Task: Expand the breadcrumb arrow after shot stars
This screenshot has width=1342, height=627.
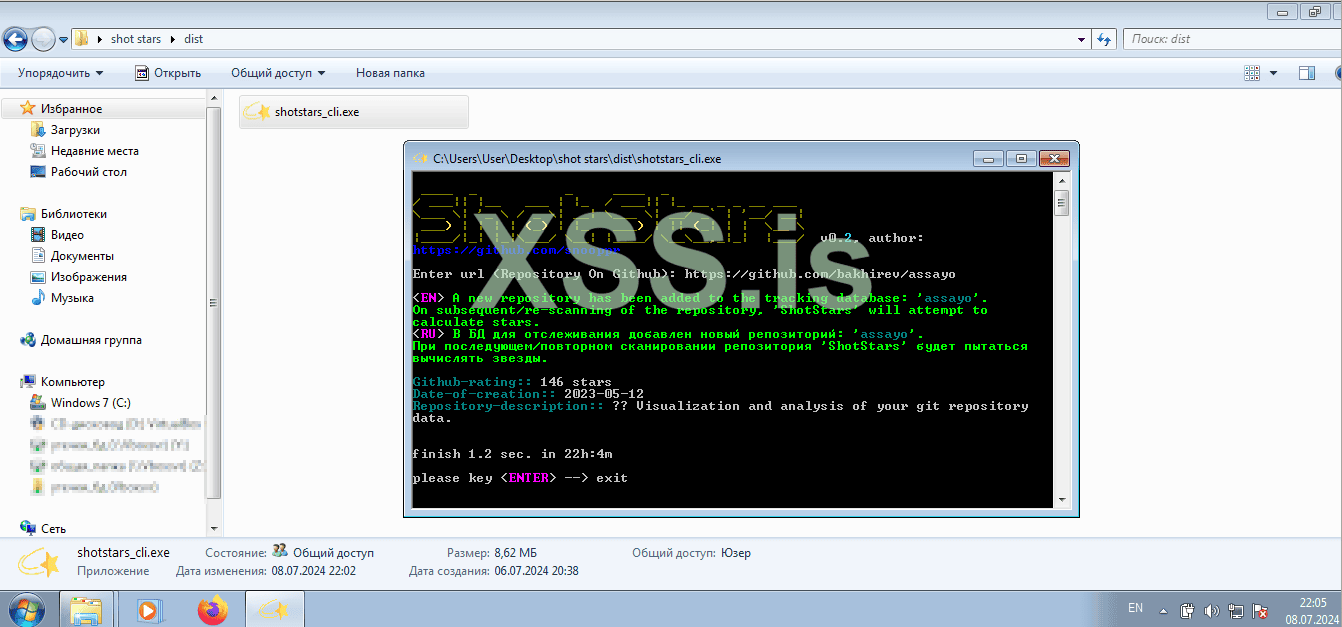Action: [x=173, y=39]
